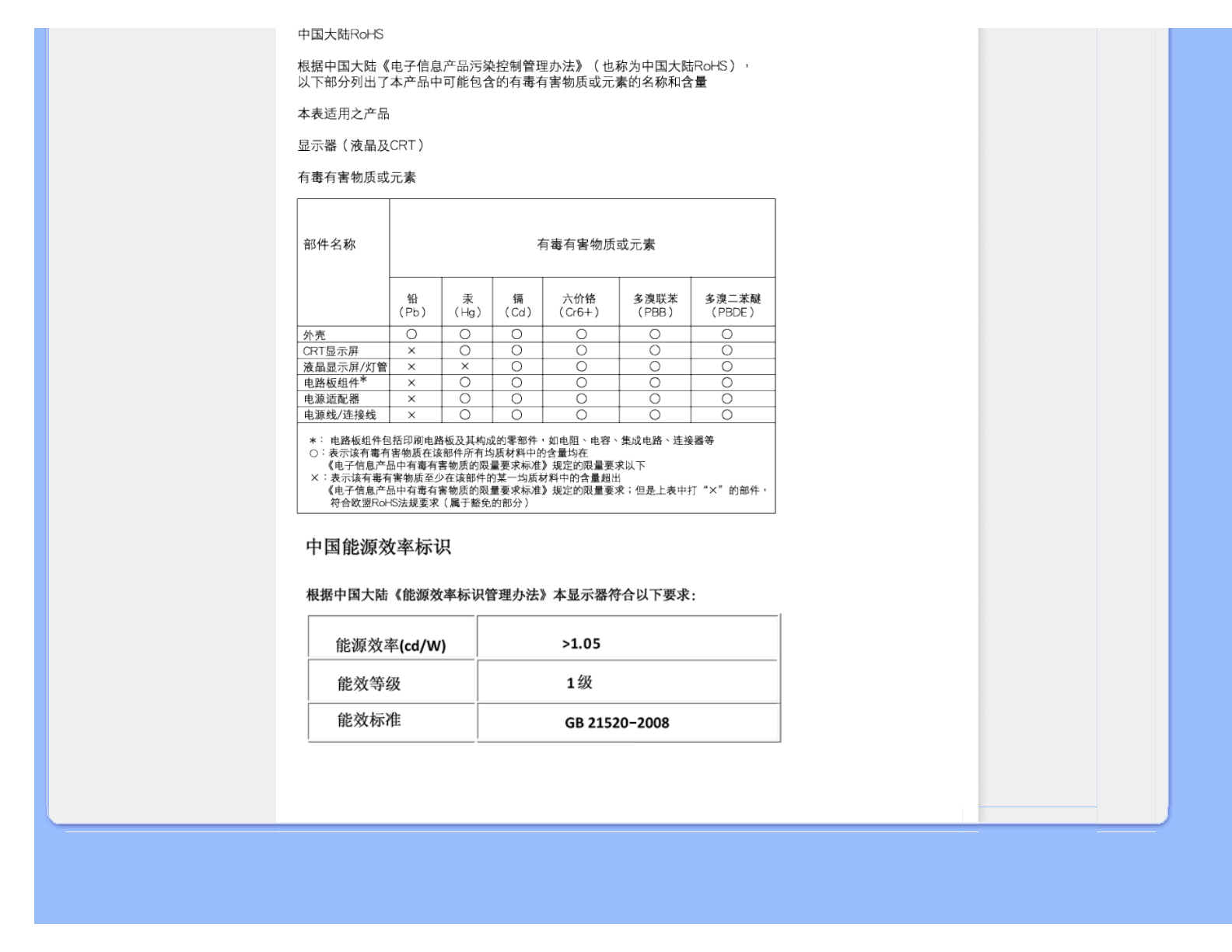The width and height of the screenshot is (1232, 952).
Task: Select the >1.05 energy efficiency value cell
Action: click(x=581, y=644)
